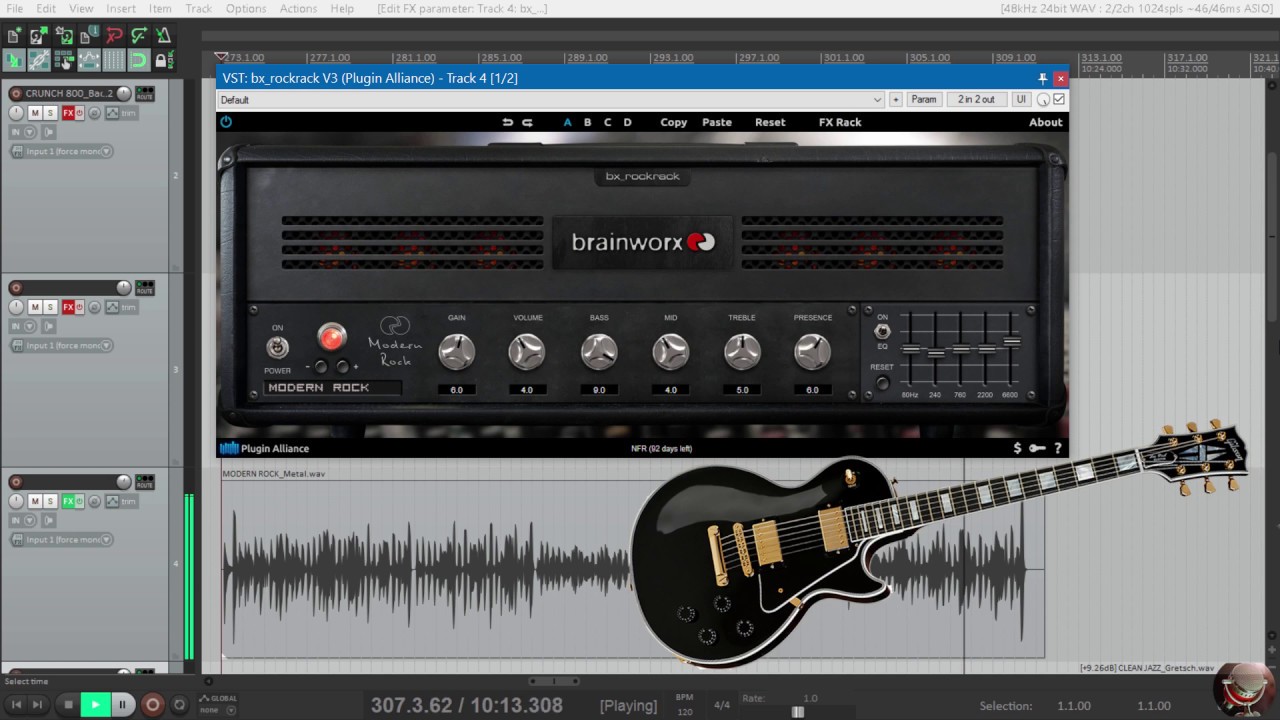The width and height of the screenshot is (1280, 720).
Task: Click trim envelope button on CRUNCH 800 track
Action: pos(123,113)
